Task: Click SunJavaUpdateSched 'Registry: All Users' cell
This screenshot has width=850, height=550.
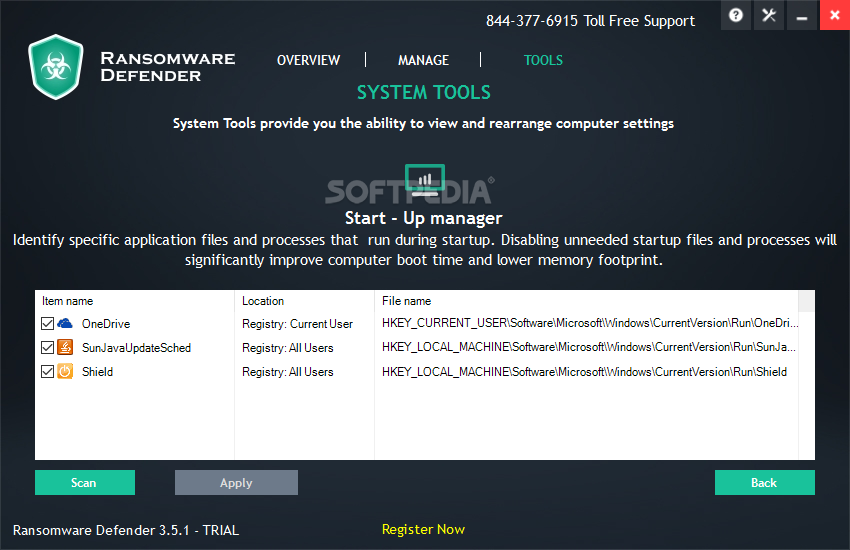Action: [x=287, y=348]
